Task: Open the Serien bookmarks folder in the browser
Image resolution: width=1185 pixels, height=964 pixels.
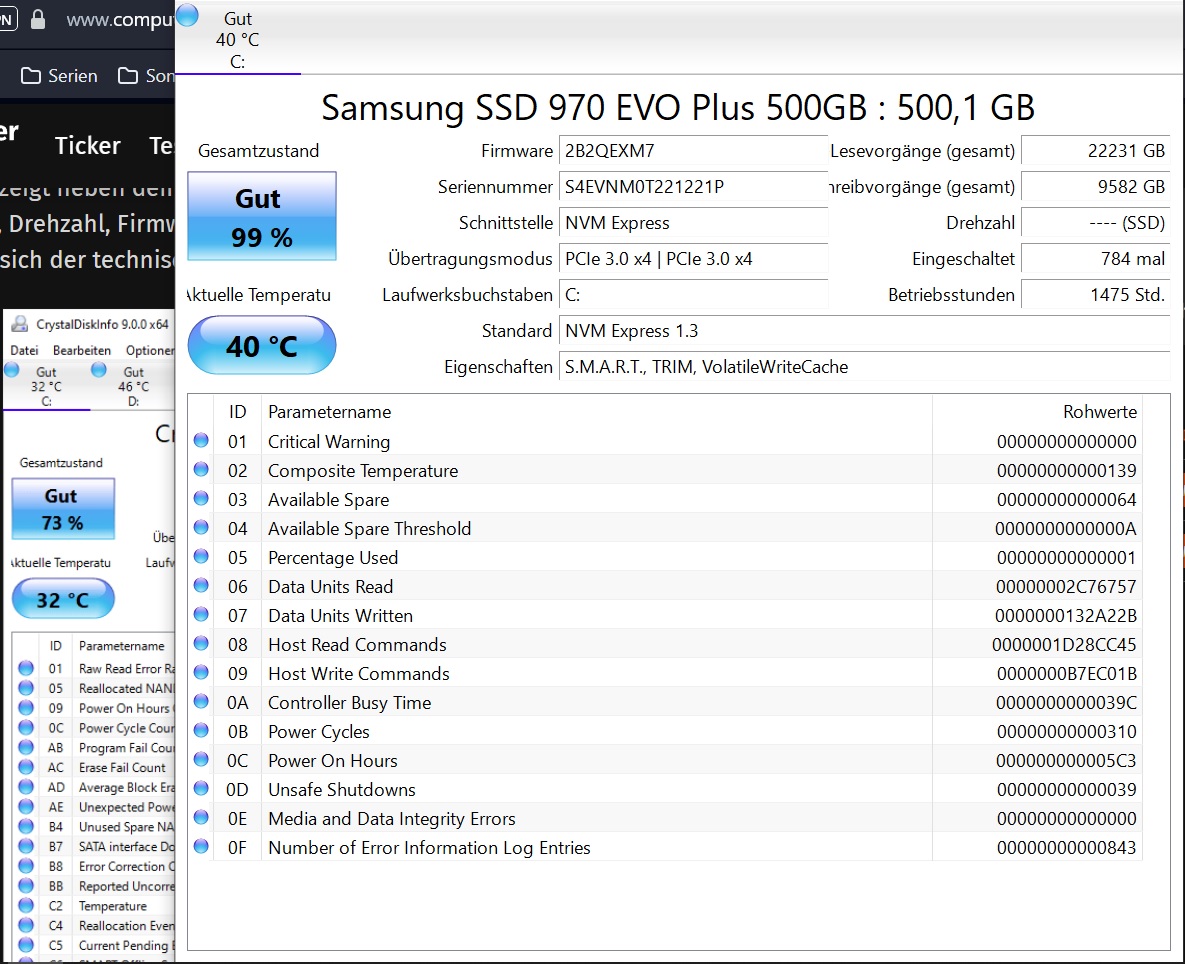Action: point(59,76)
